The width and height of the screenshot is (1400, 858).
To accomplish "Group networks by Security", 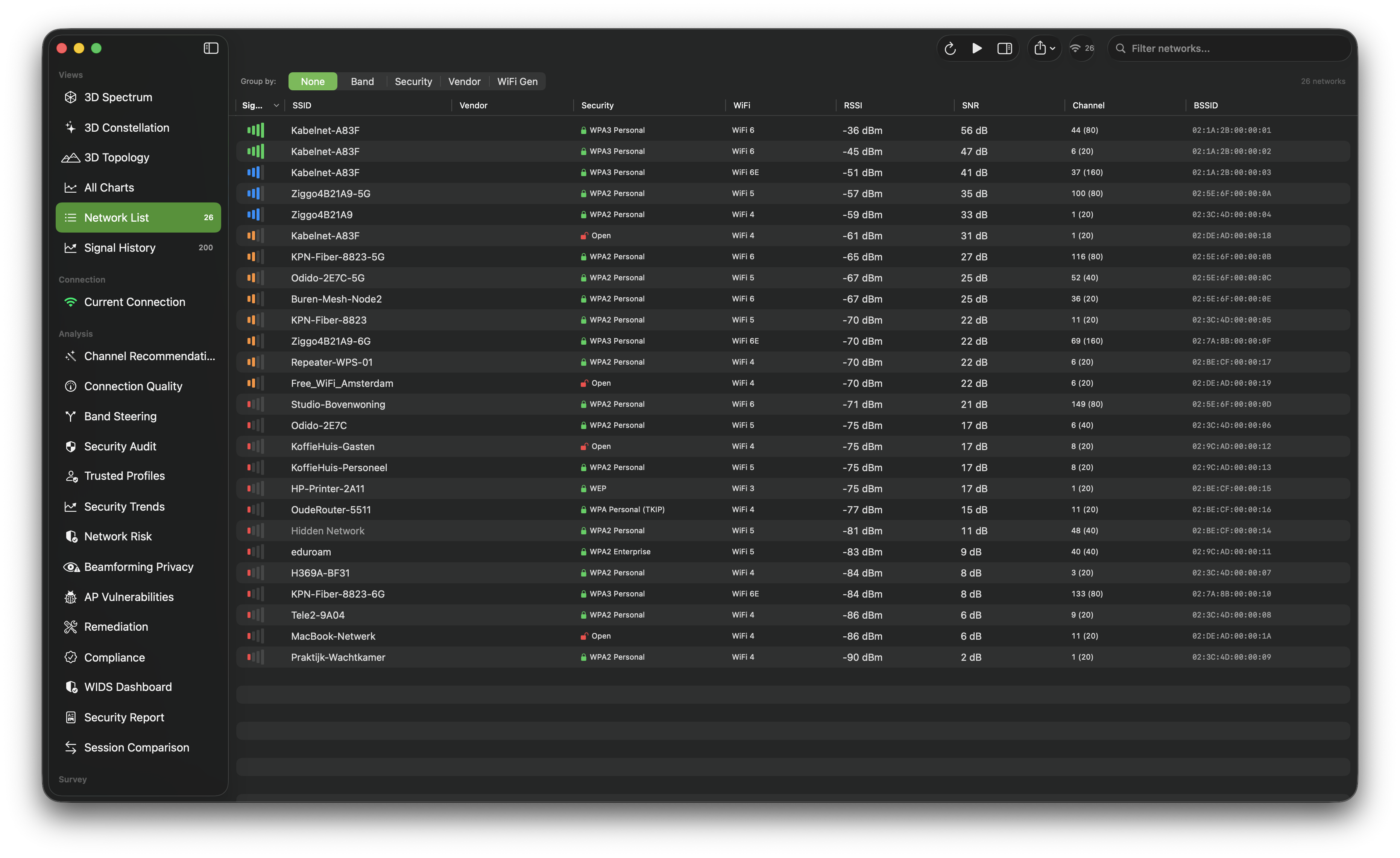I will tap(413, 81).
